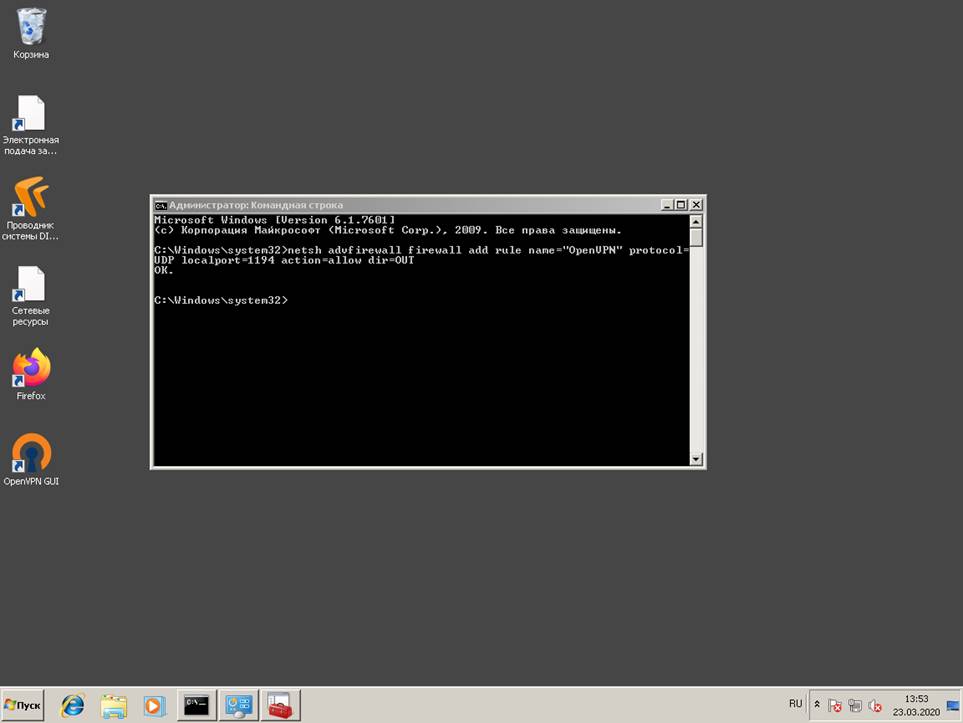
Task: Click the netsh advfirewall command text
Action: pyautogui.click(x=421, y=255)
